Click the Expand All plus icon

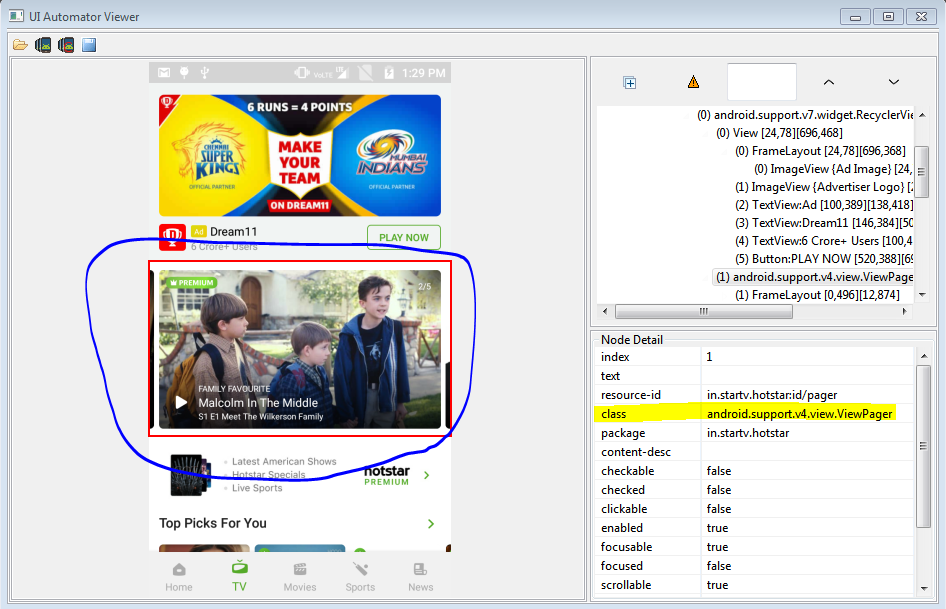coord(630,83)
